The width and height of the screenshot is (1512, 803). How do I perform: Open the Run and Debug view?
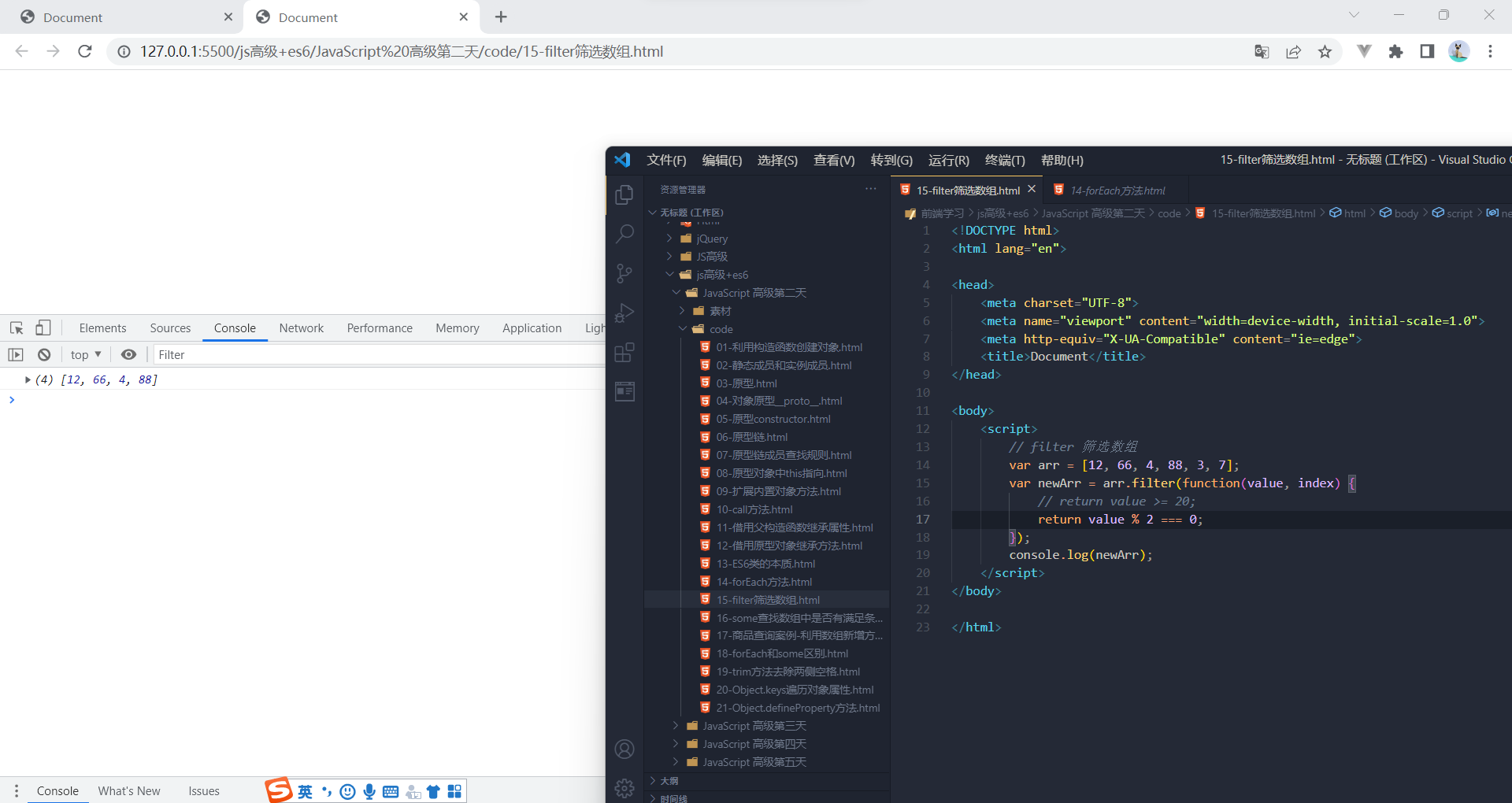click(624, 313)
